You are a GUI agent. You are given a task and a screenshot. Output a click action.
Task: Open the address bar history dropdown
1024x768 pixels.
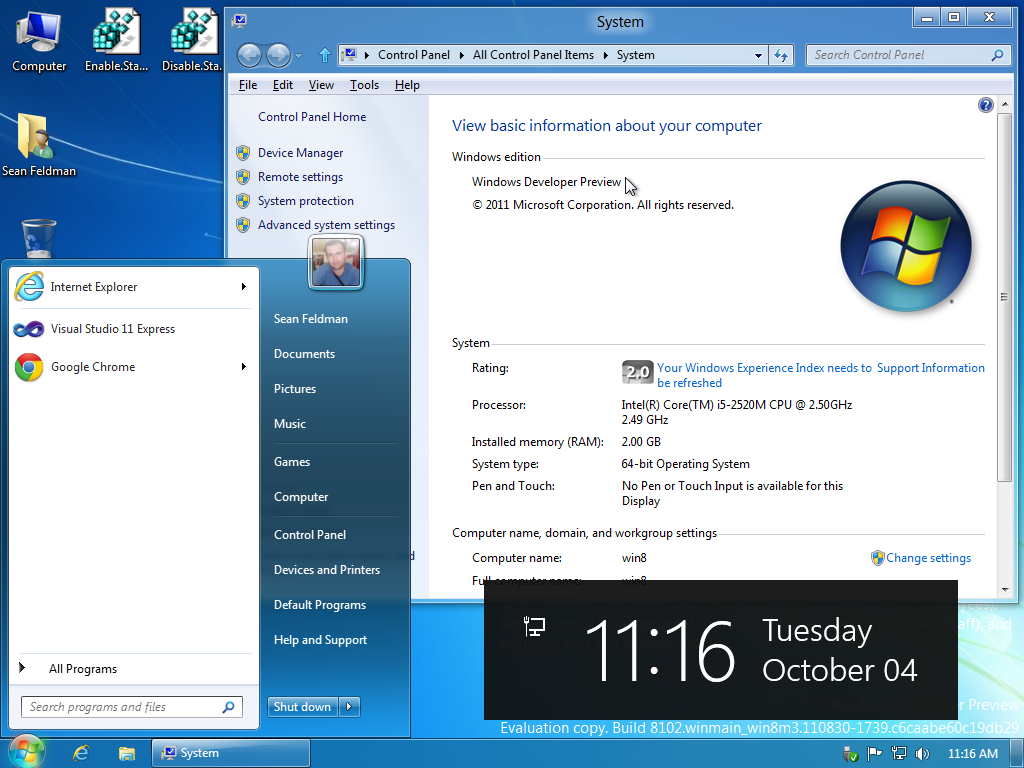point(758,56)
